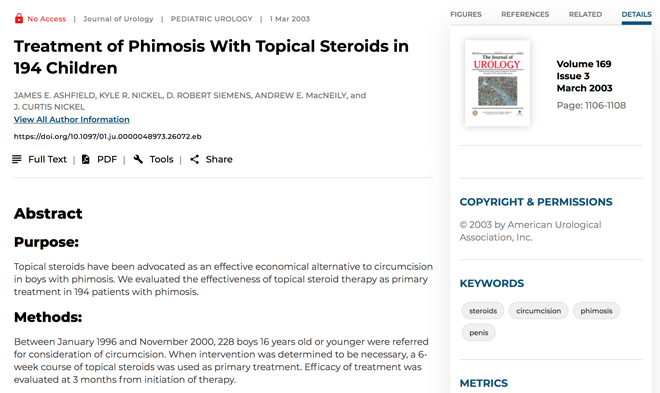The width and height of the screenshot is (660, 393).
Task: Click the article DOI link
Action: click(107, 136)
